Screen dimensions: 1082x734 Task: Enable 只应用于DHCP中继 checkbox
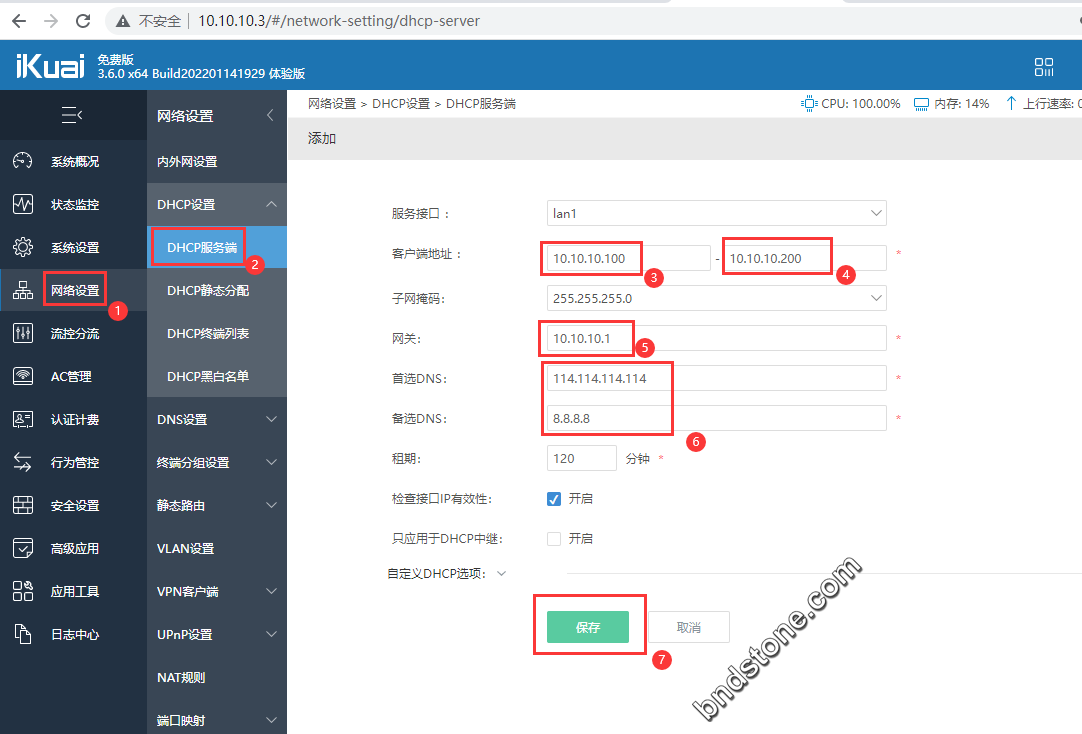[x=553, y=539]
